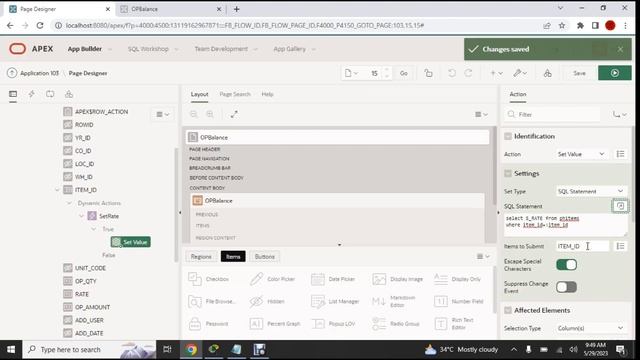Open the Page Shared Components tab icon
Image resolution: width=640 pixels, height=360 pixels.
coord(69,94)
